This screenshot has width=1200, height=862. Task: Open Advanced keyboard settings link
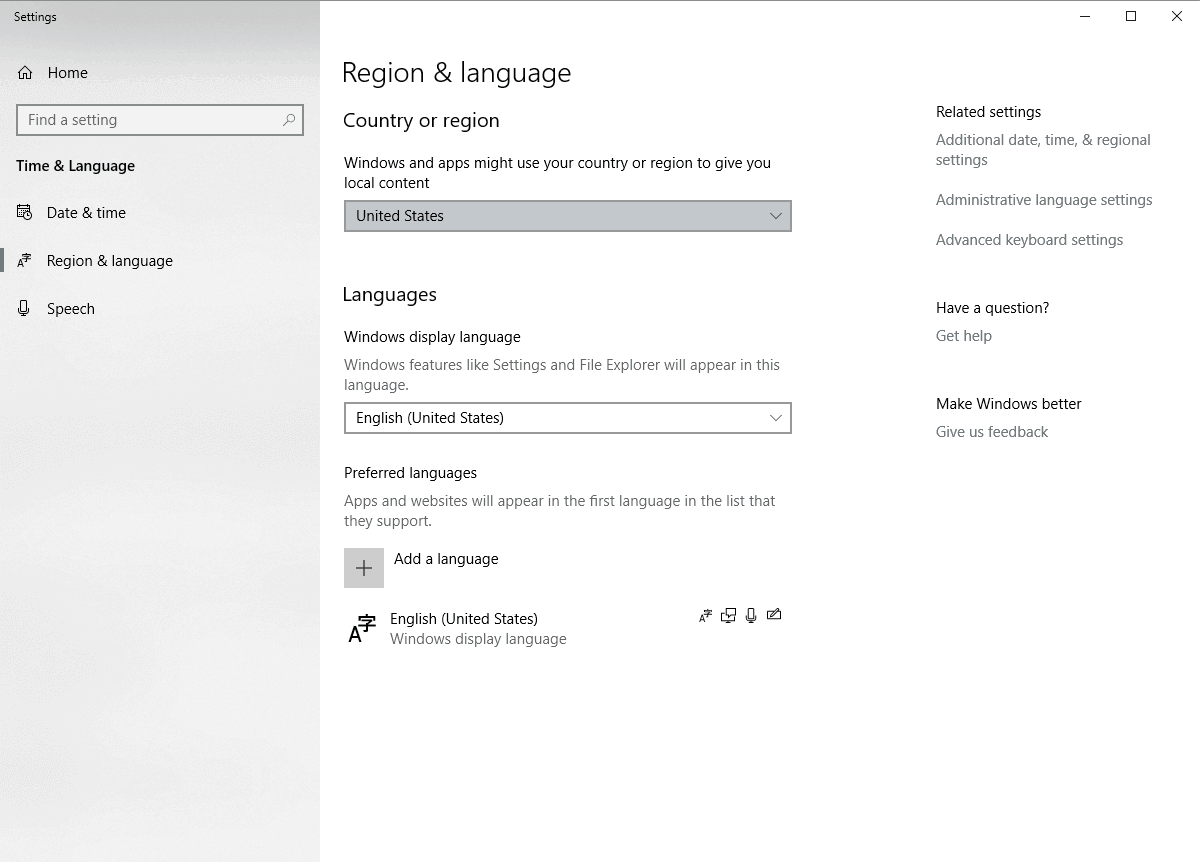tap(1029, 240)
